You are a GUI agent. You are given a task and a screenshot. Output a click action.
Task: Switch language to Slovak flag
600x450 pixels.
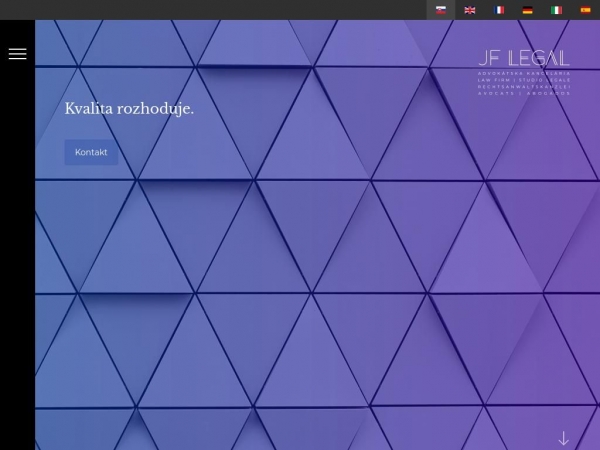441,10
